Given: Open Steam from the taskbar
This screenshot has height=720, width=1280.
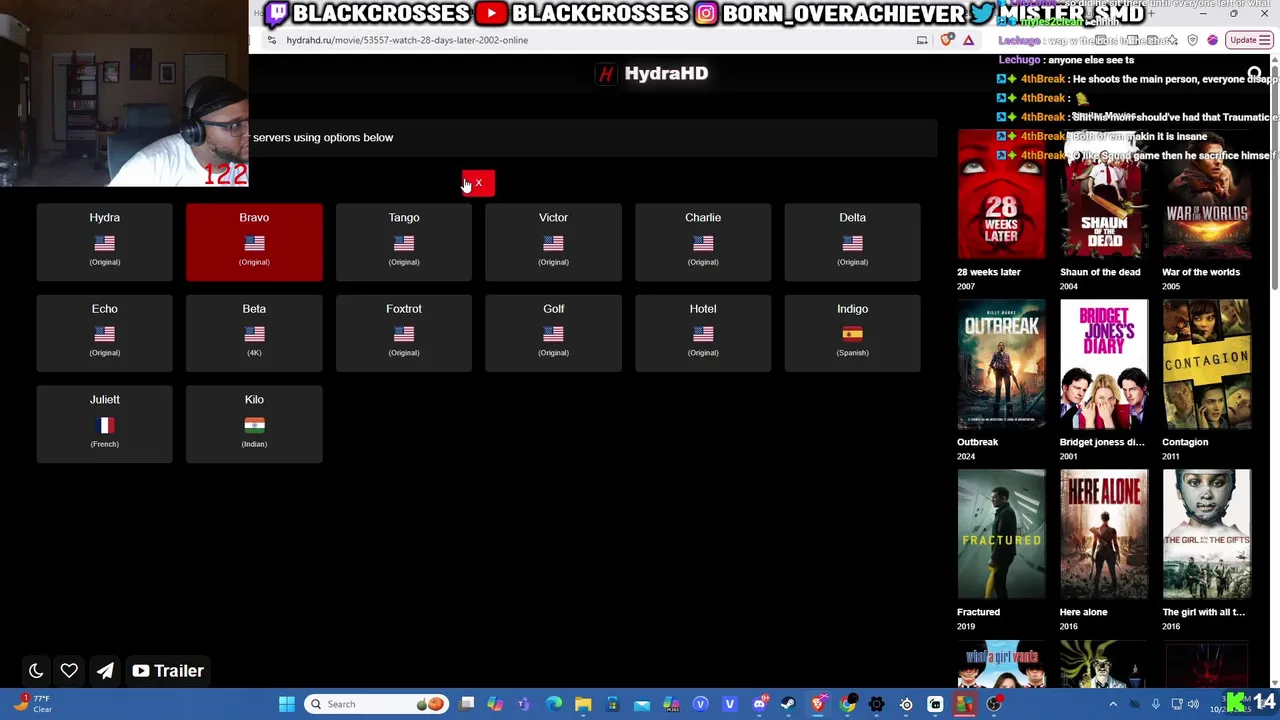Looking at the screenshot, I should click(x=788, y=704).
